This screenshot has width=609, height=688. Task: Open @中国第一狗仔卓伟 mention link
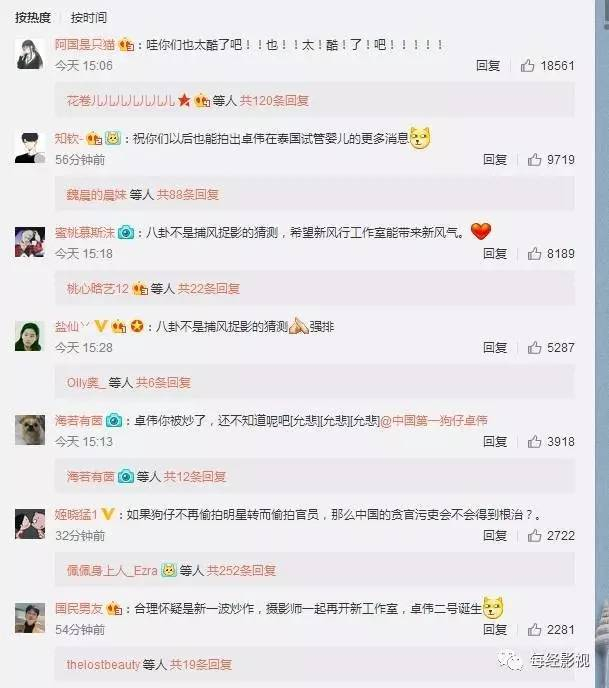434,420
